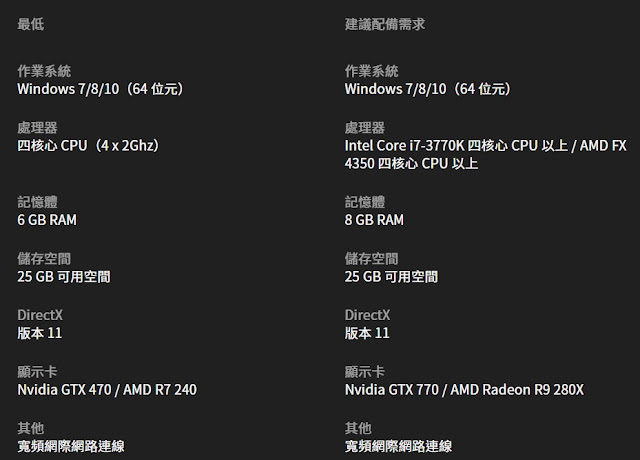The image size is (640, 460).
Task: Click the 4350 四核心 CPU 以上 line
Action: 411,163
